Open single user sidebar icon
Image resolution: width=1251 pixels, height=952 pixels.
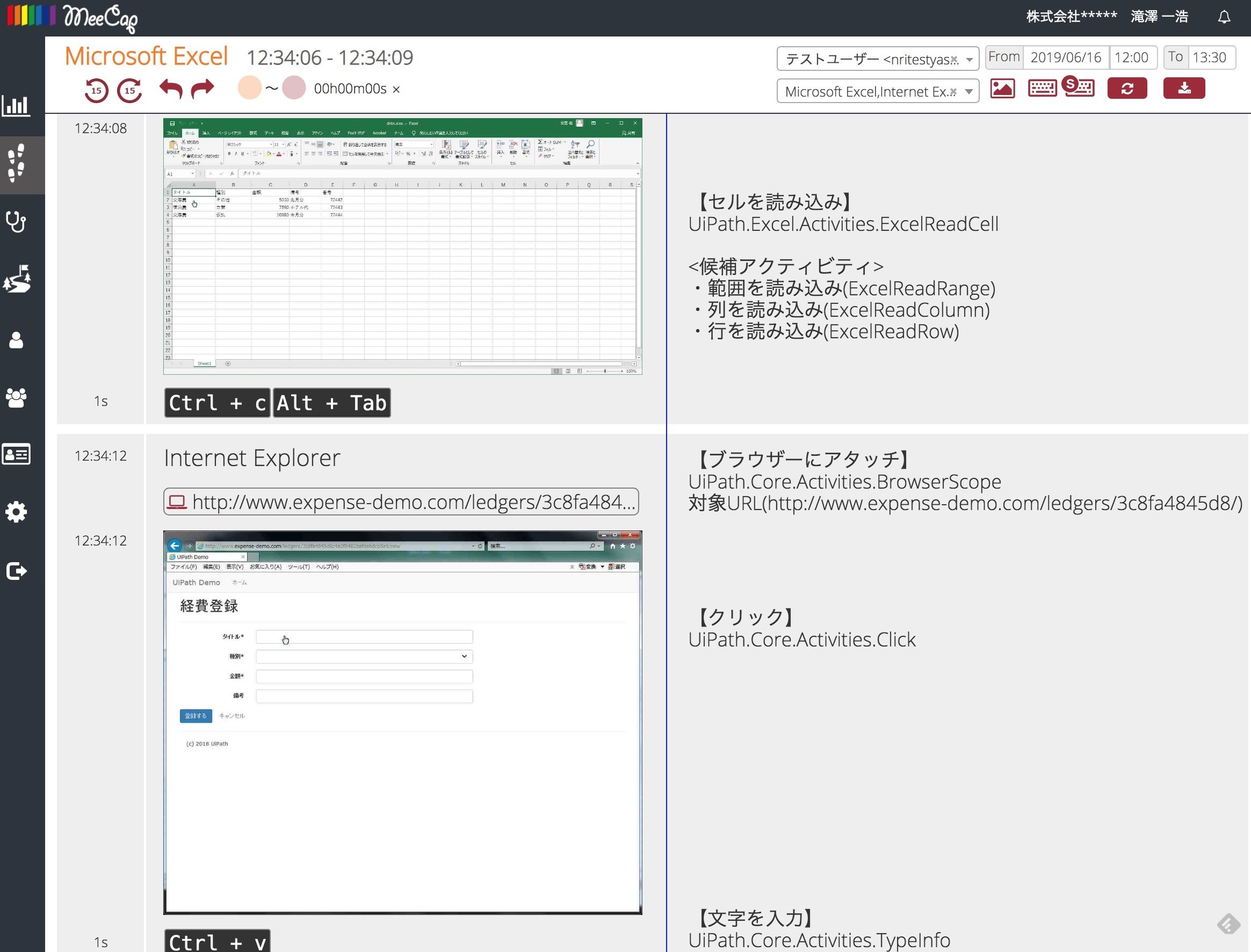pos(16,339)
